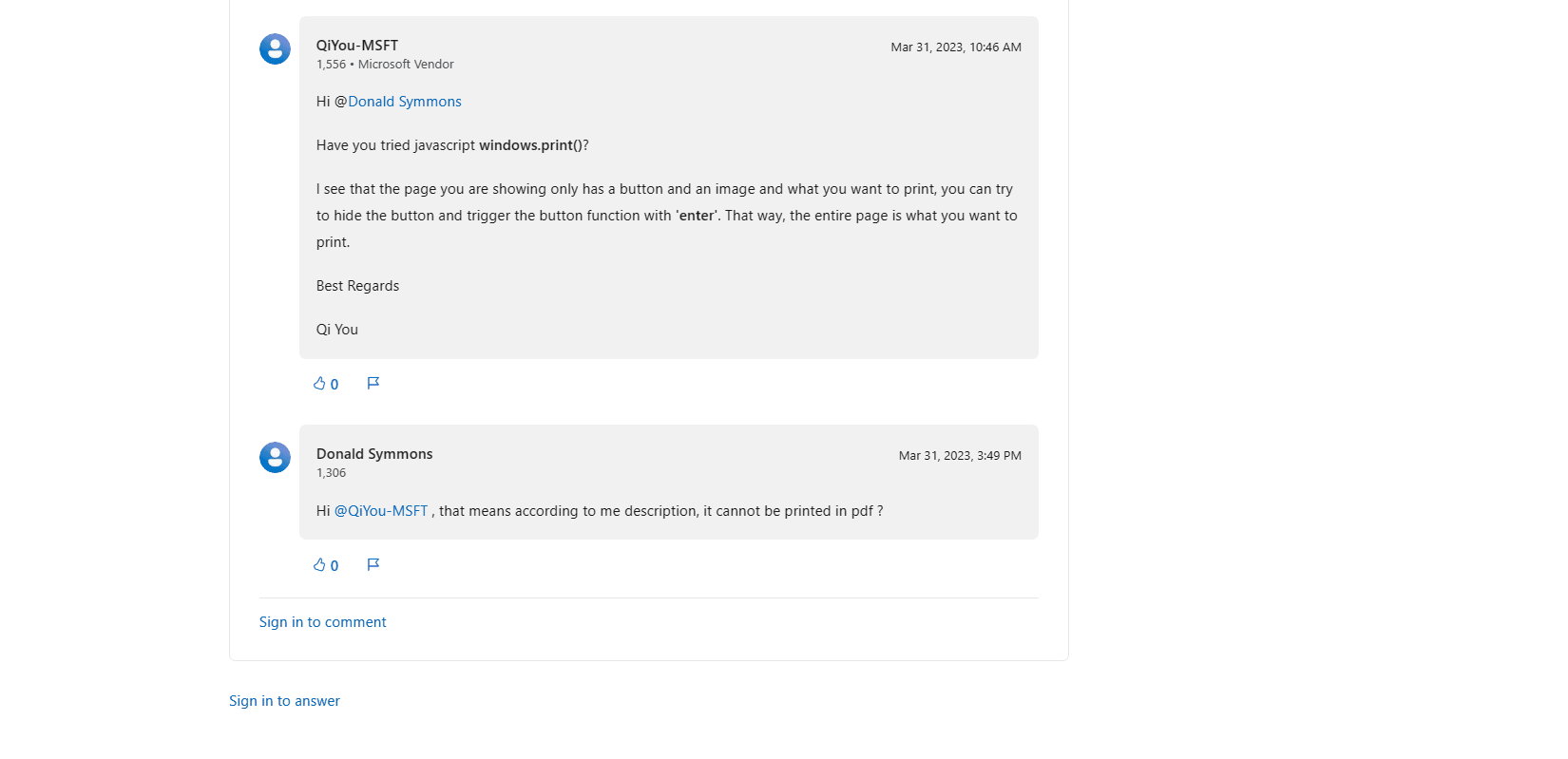Click Sign in to comment link
The image size is (1568, 759).
[323, 622]
